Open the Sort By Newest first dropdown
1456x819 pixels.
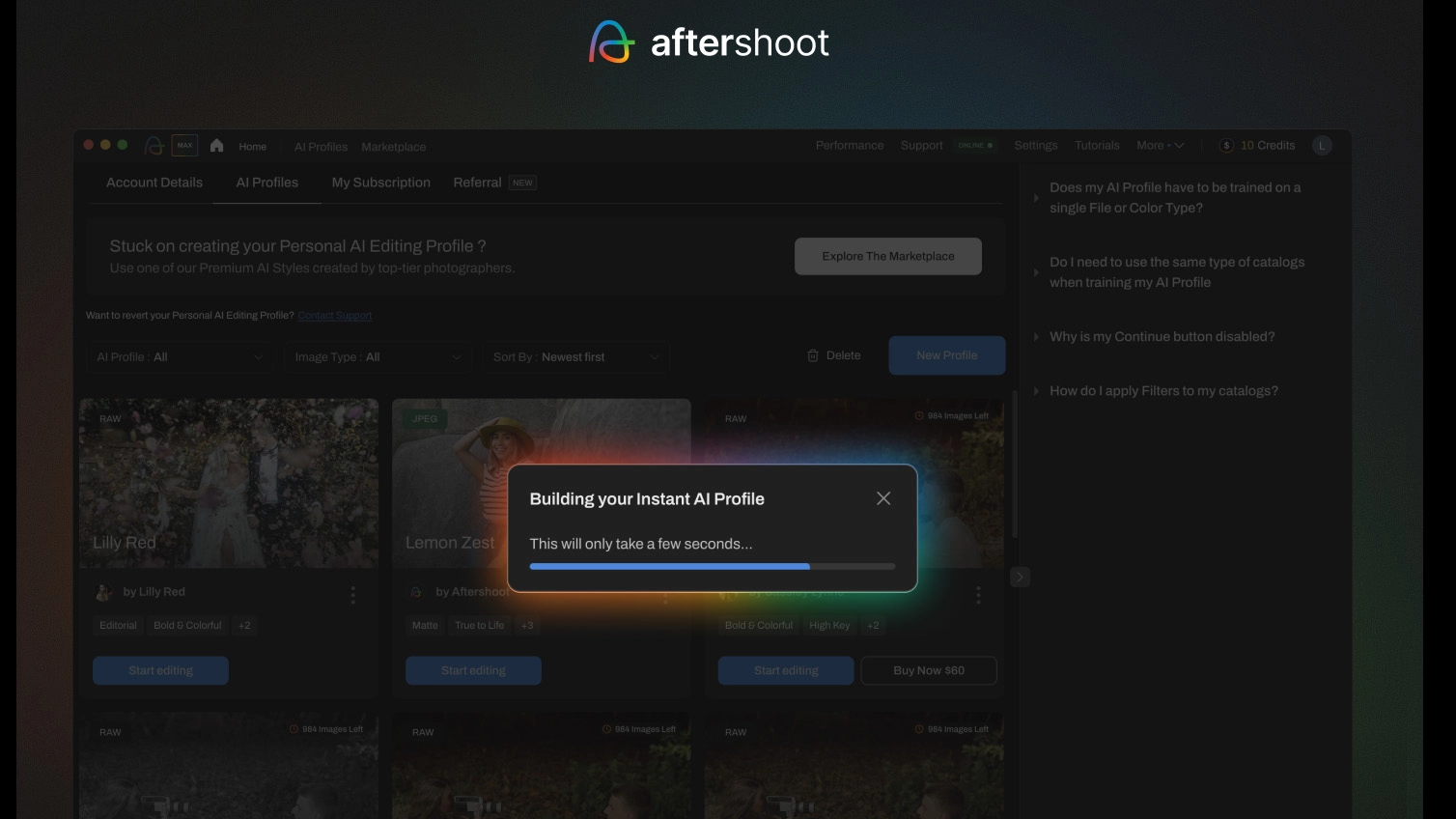(x=576, y=357)
